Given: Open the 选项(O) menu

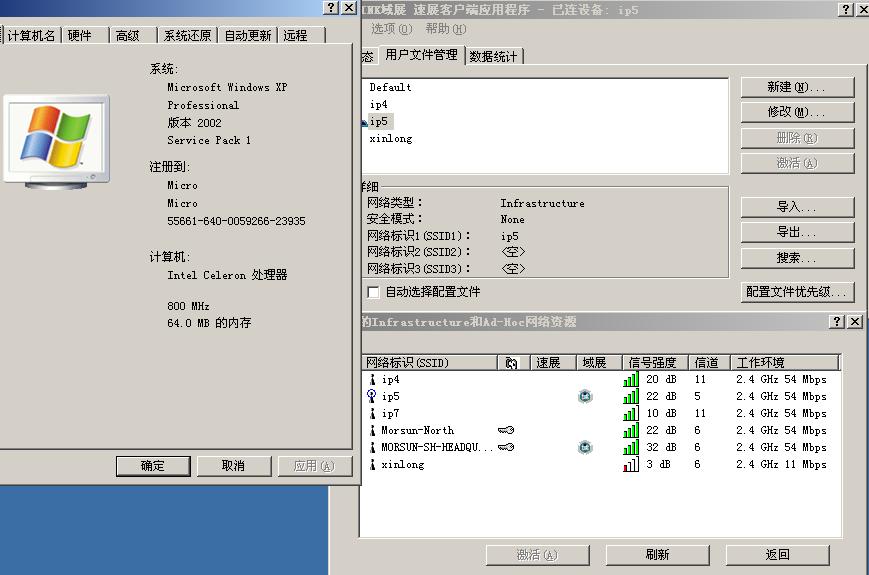Looking at the screenshot, I should (391, 29).
